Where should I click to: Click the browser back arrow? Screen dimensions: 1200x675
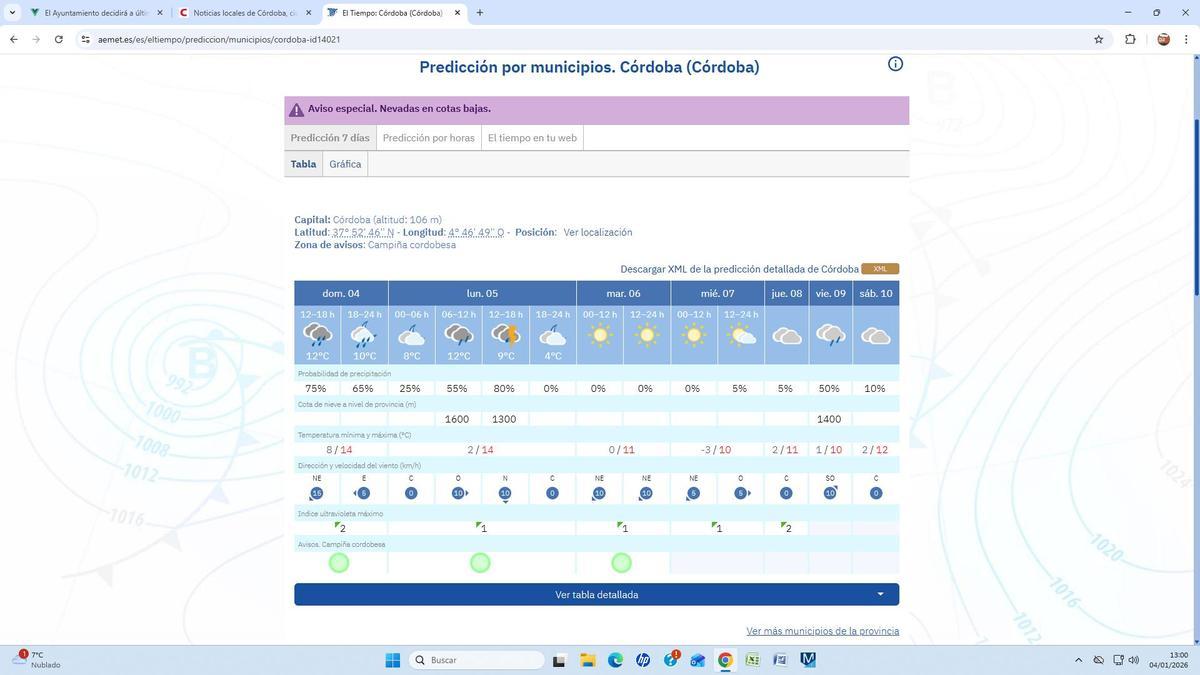point(13,39)
